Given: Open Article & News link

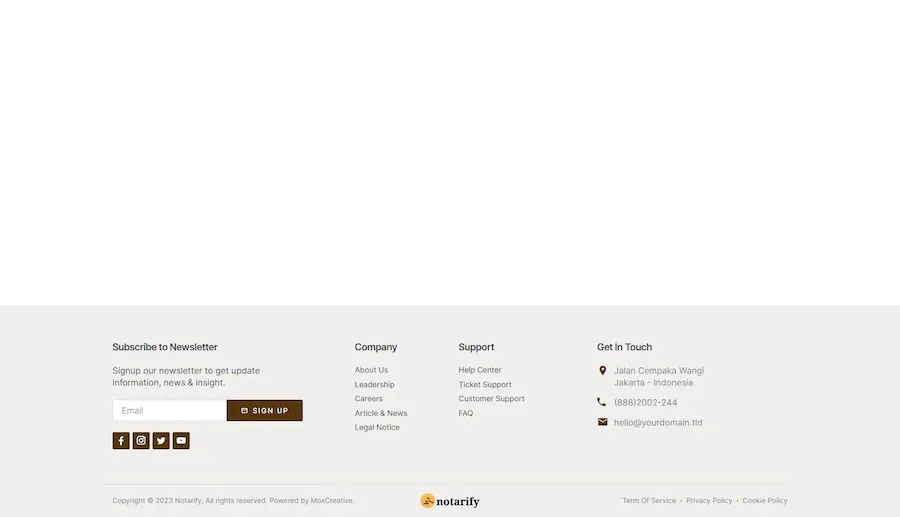Looking at the screenshot, I should (381, 413).
